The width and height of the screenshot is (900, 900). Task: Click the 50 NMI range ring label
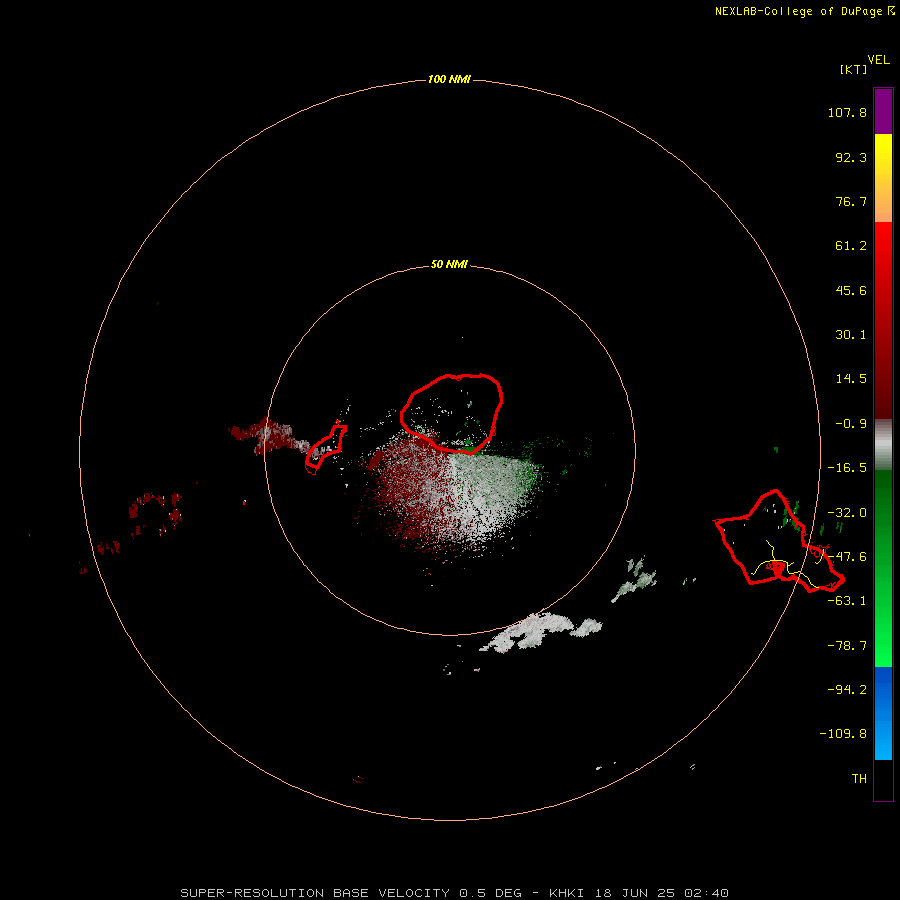tap(449, 265)
